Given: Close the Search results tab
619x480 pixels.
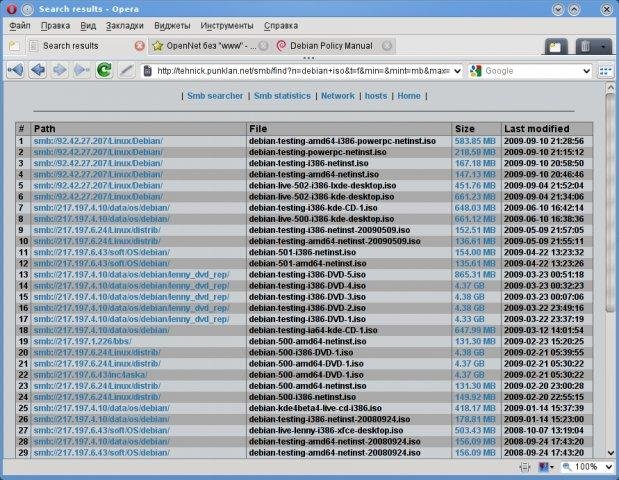Looking at the screenshot, I should [x=139, y=46].
